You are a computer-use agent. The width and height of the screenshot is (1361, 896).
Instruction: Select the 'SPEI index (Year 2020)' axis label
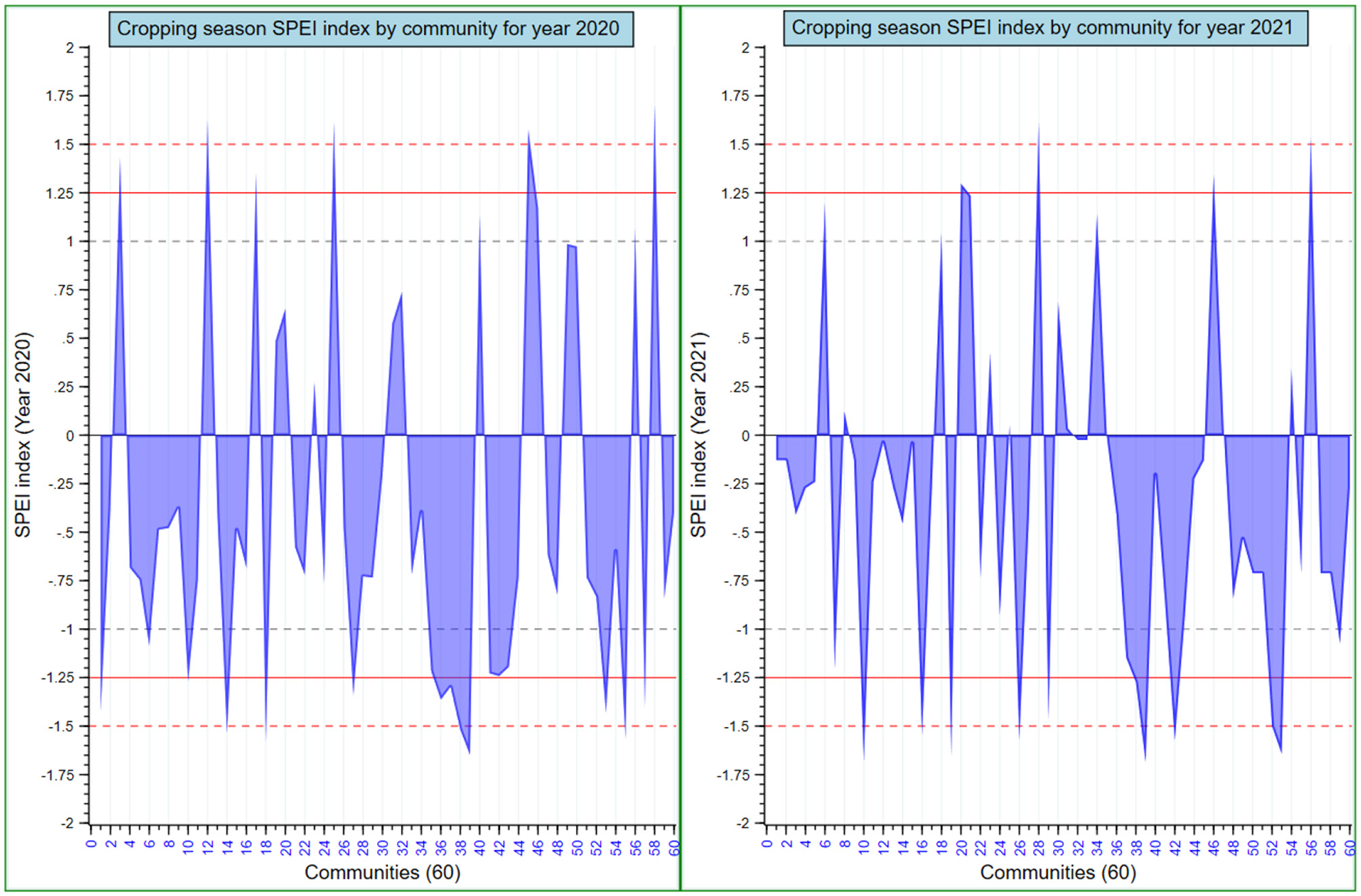tap(23, 435)
